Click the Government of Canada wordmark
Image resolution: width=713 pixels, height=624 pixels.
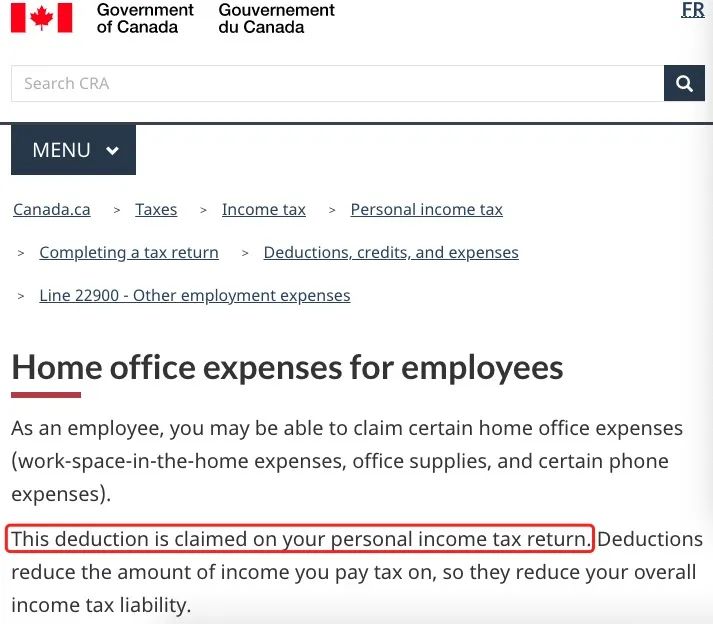click(x=145, y=18)
